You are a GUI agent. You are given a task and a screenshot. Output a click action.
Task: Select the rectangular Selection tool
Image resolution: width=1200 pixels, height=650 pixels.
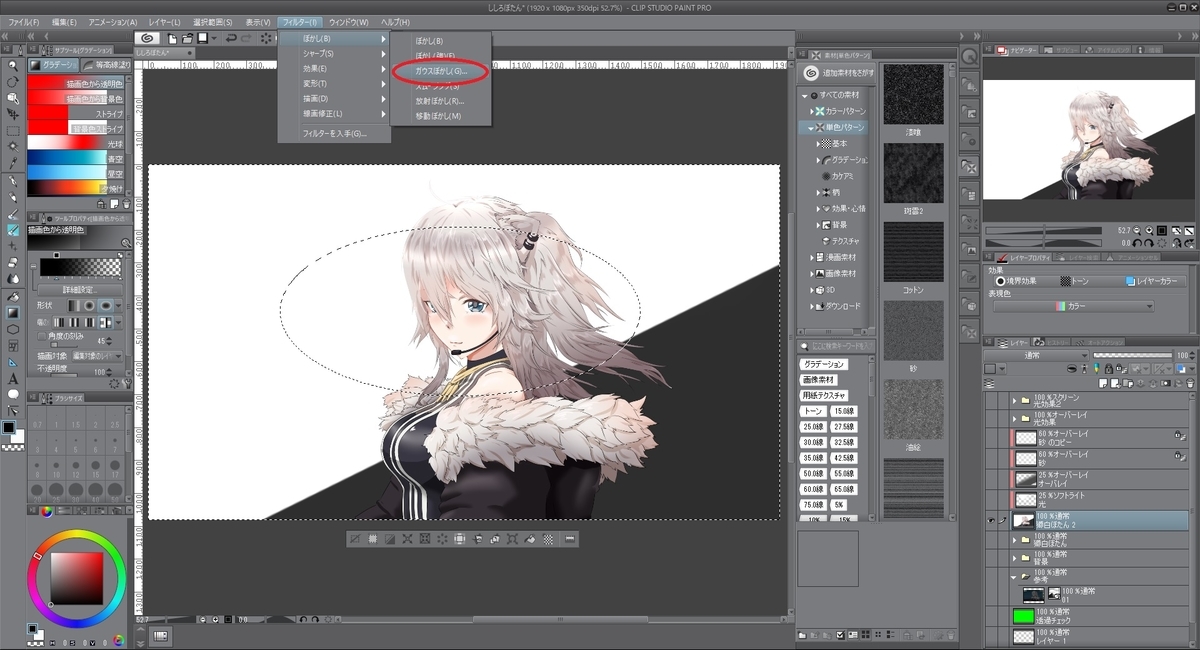point(13,130)
